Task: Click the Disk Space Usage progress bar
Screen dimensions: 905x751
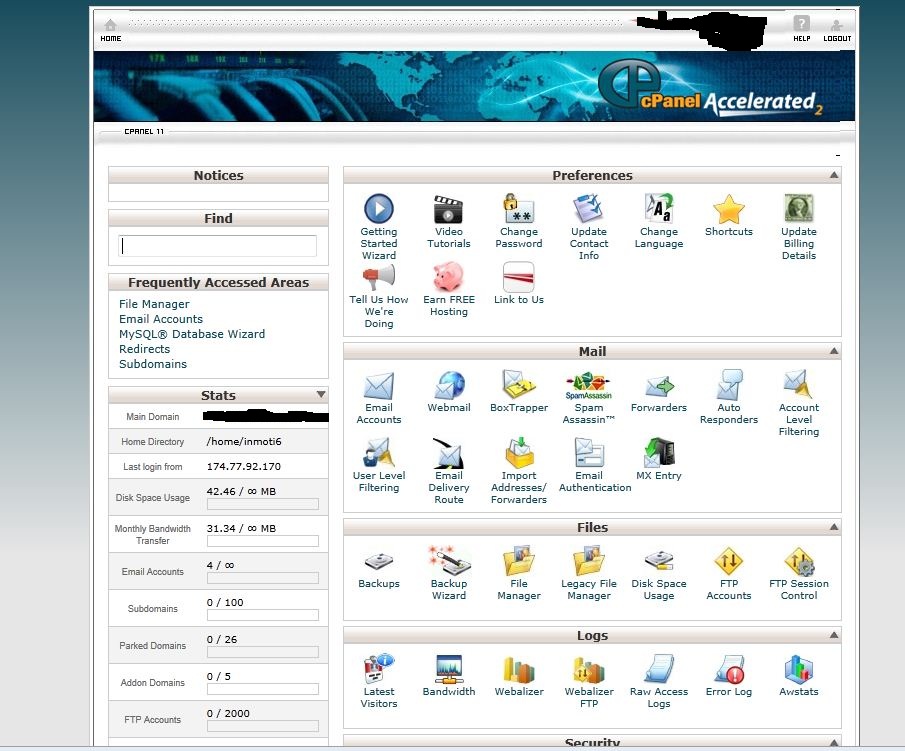Action: pyautogui.click(x=263, y=504)
